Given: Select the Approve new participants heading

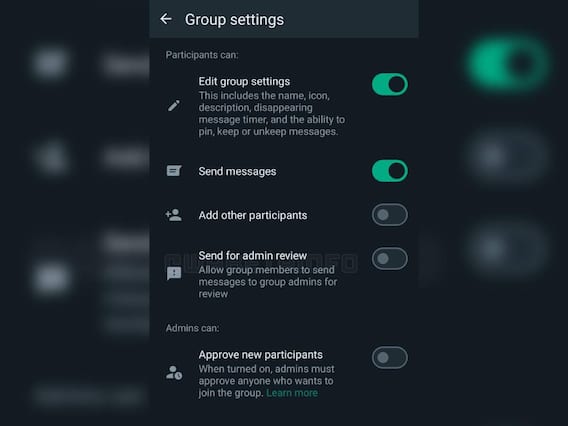Looking at the screenshot, I should [260, 355].
